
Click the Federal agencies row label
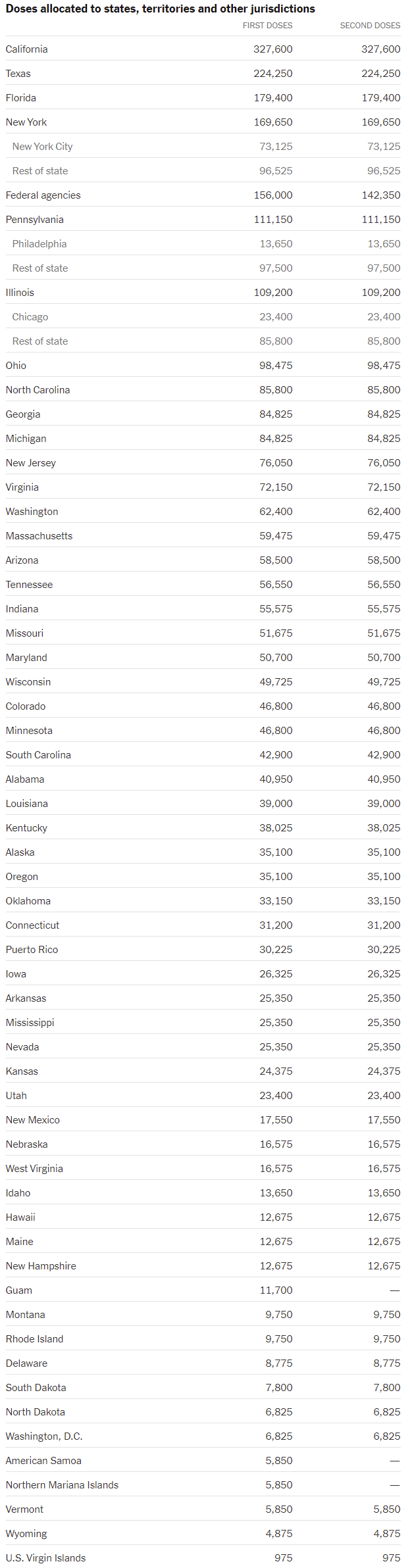tap(43, 195)
